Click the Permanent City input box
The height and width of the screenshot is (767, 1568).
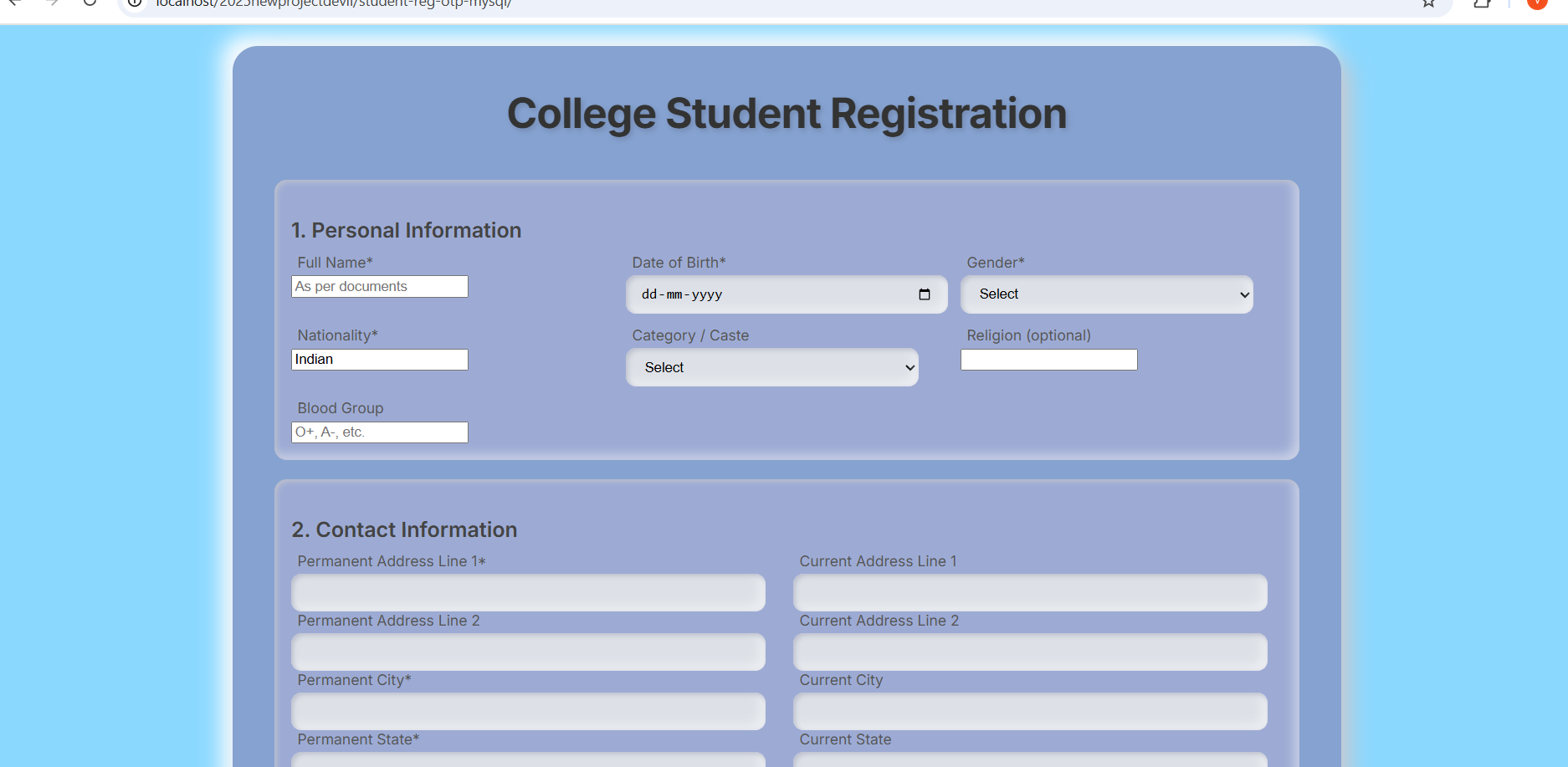coord(527,711)
